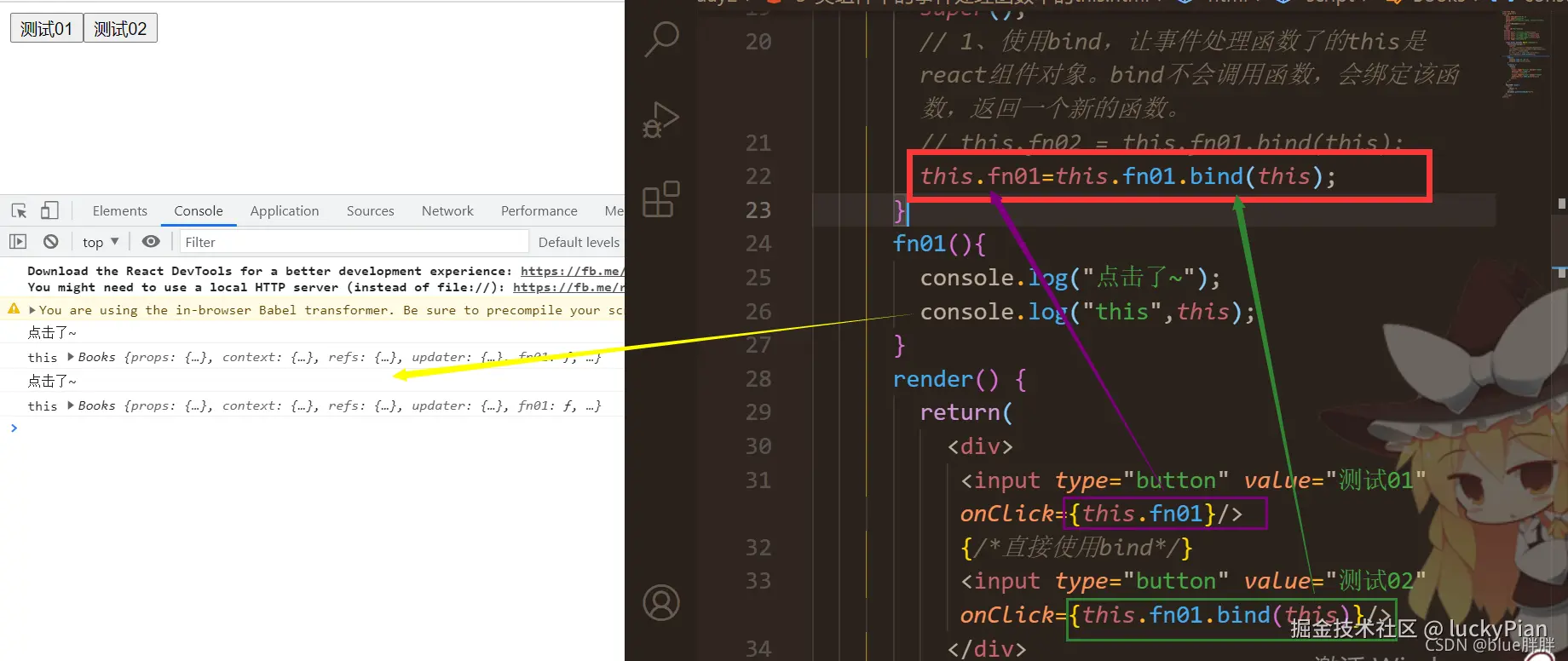Show the console sidebar icon
The height and width of the screenshot is (661, 1568).
tap(18, 242)
